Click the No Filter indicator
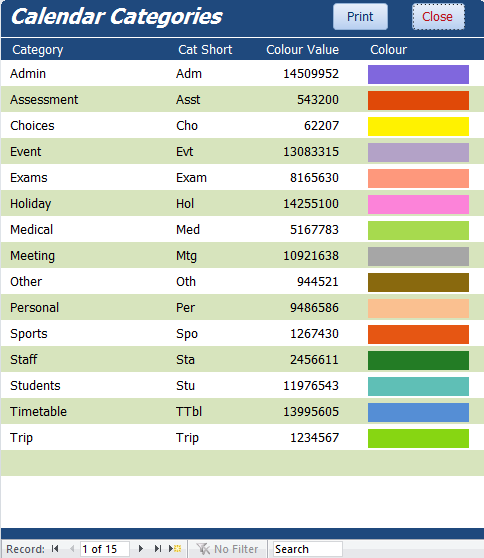The image size is (484, 558). pos(227,549)
